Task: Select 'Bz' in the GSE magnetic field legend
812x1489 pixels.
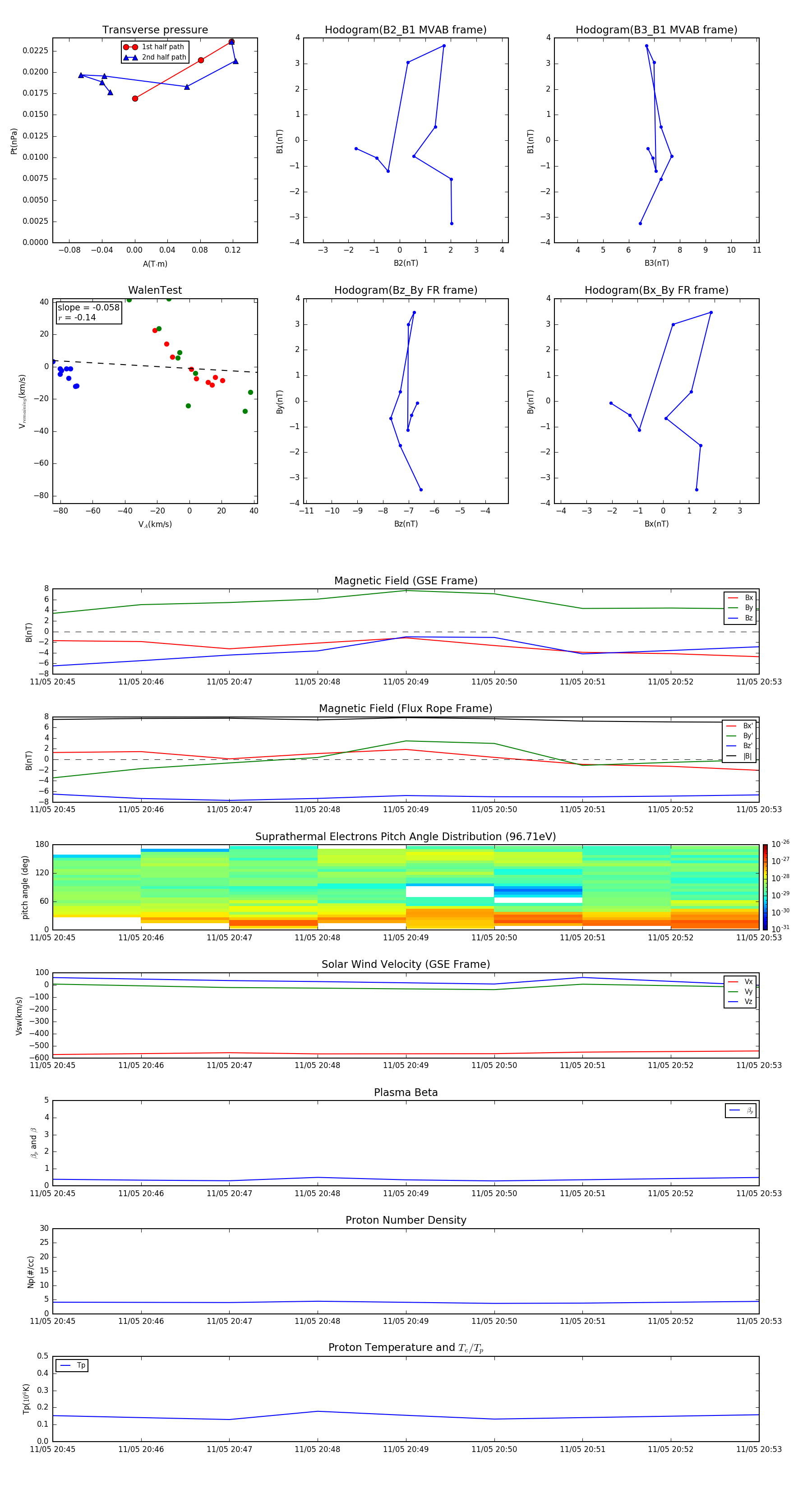Action: 740,618
